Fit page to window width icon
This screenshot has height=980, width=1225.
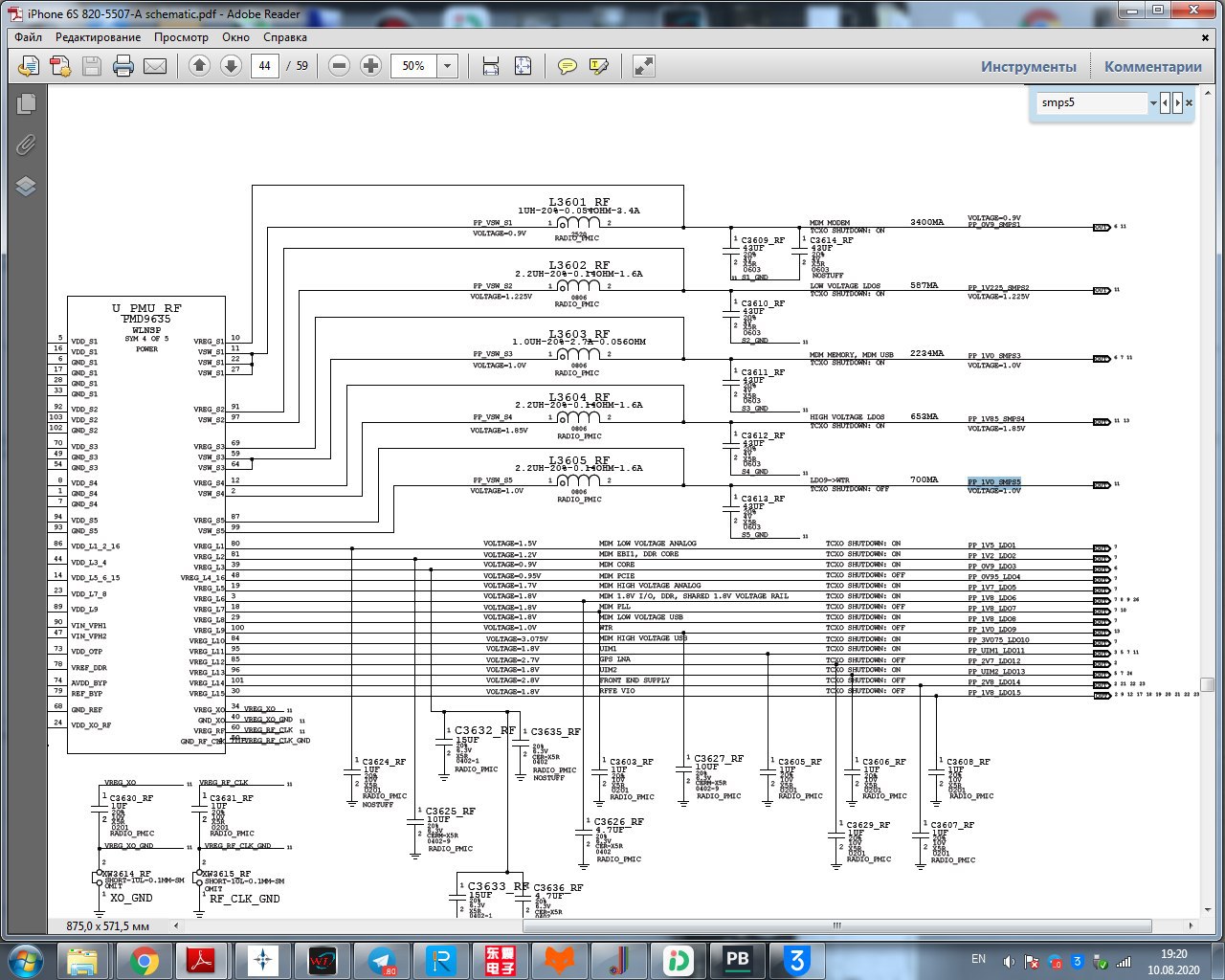pyautogui.click(x=491, y=66)
